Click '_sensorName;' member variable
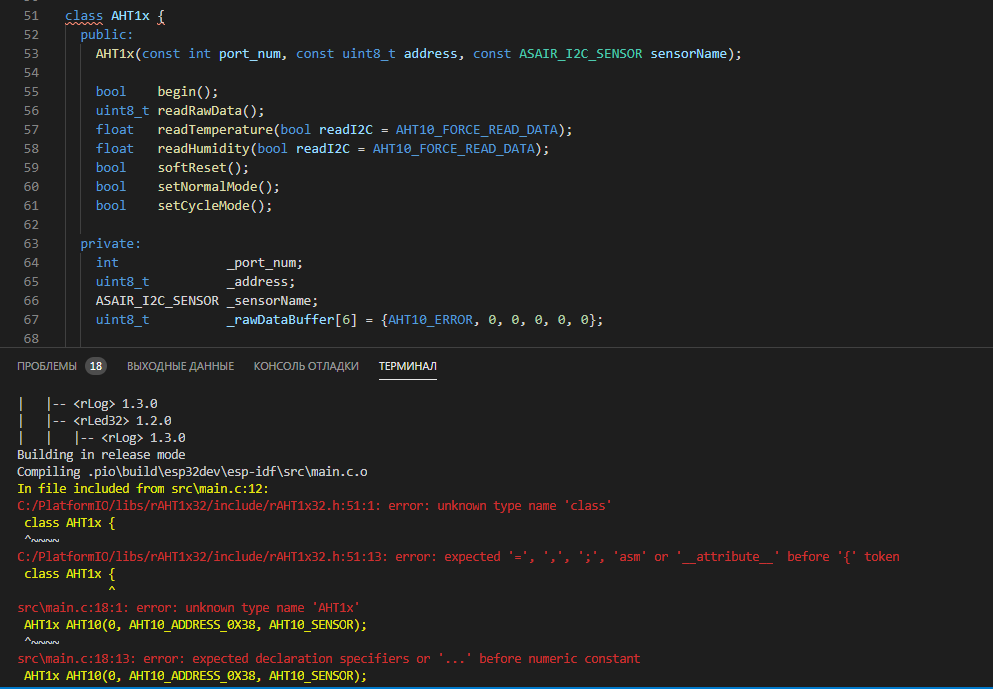Screen dimensions: 993x689 [x=272, y=301]
